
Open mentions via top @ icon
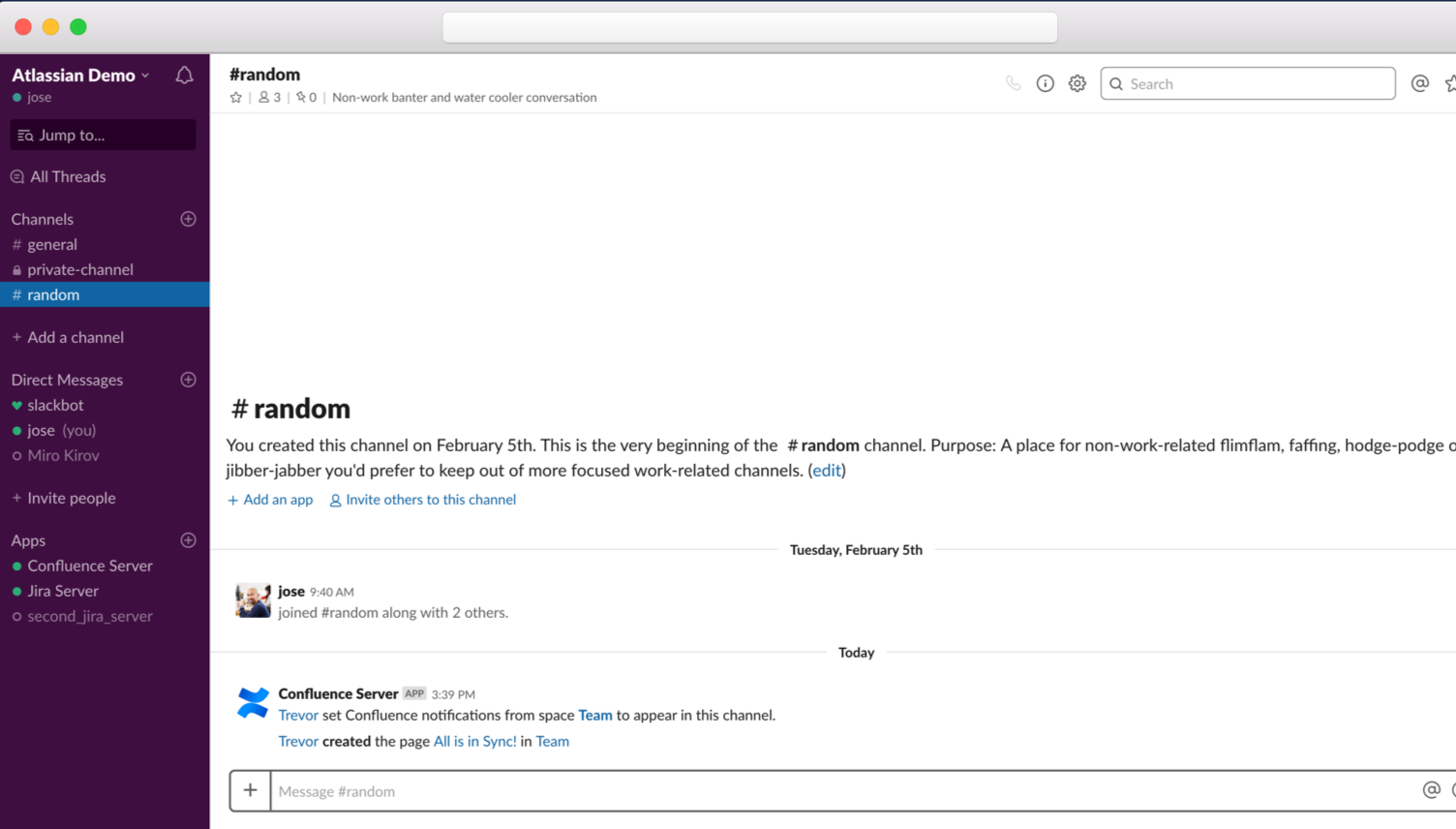pyautogui.click(x=1419, y=83)
